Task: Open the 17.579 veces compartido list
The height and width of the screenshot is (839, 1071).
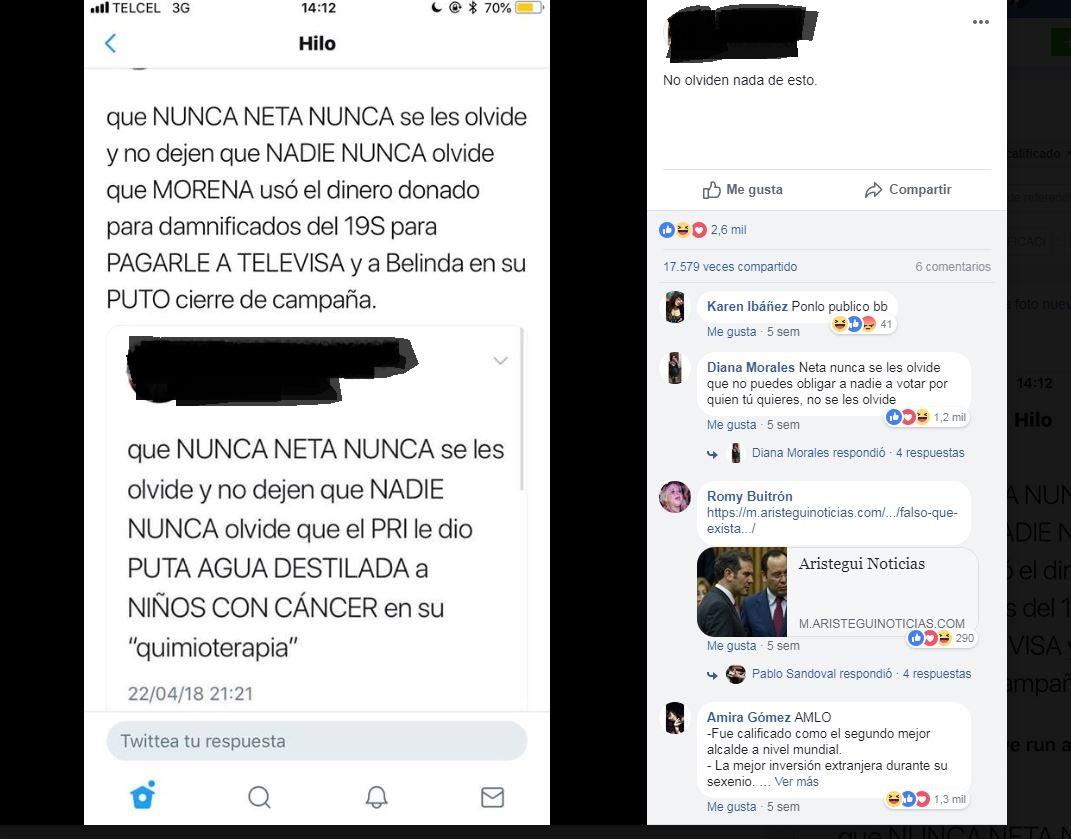Action: [x=729, y=266]
